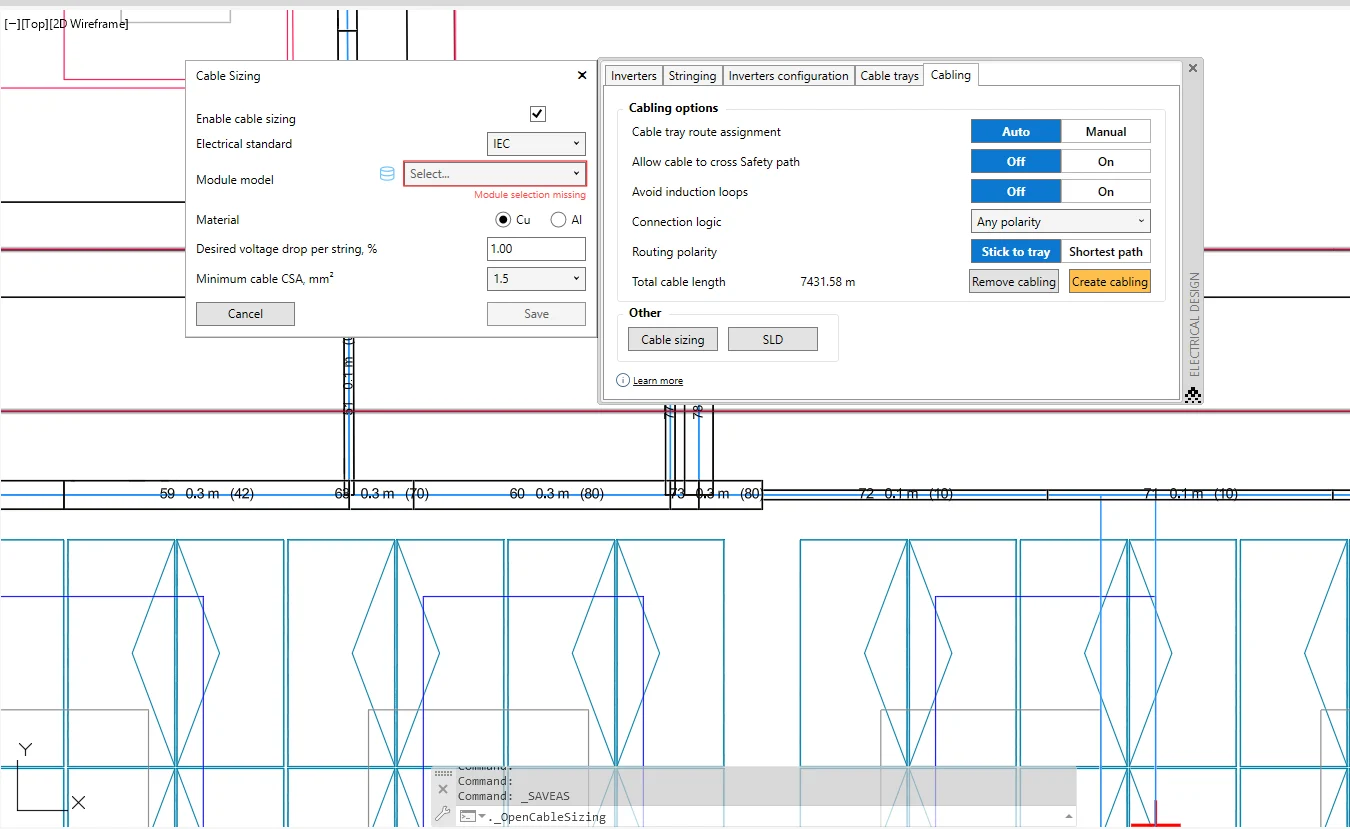Click the SLD button
The height and width of the screenshot is (829, 1350).
773,340
